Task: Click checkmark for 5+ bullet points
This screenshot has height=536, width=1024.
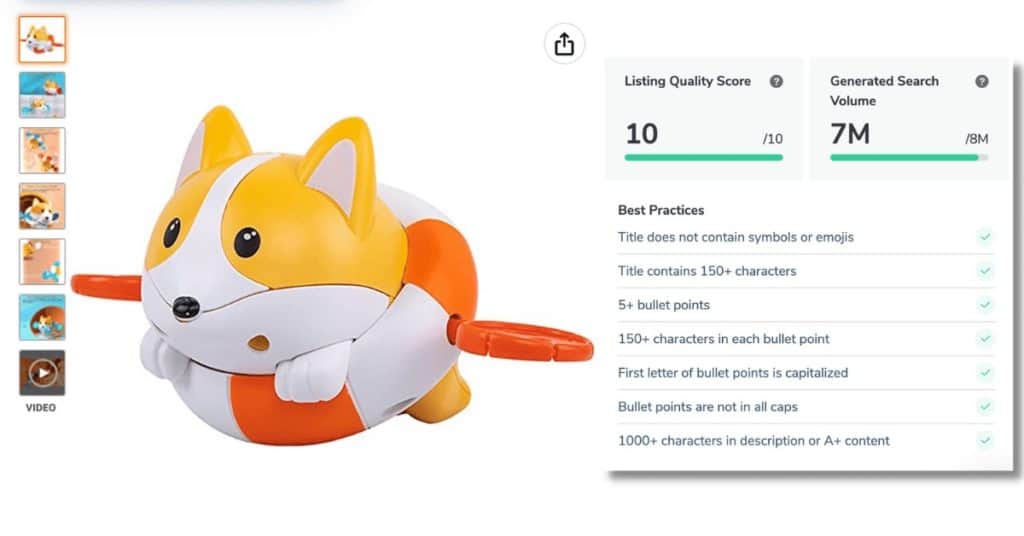Action: (x=985, y=305)
